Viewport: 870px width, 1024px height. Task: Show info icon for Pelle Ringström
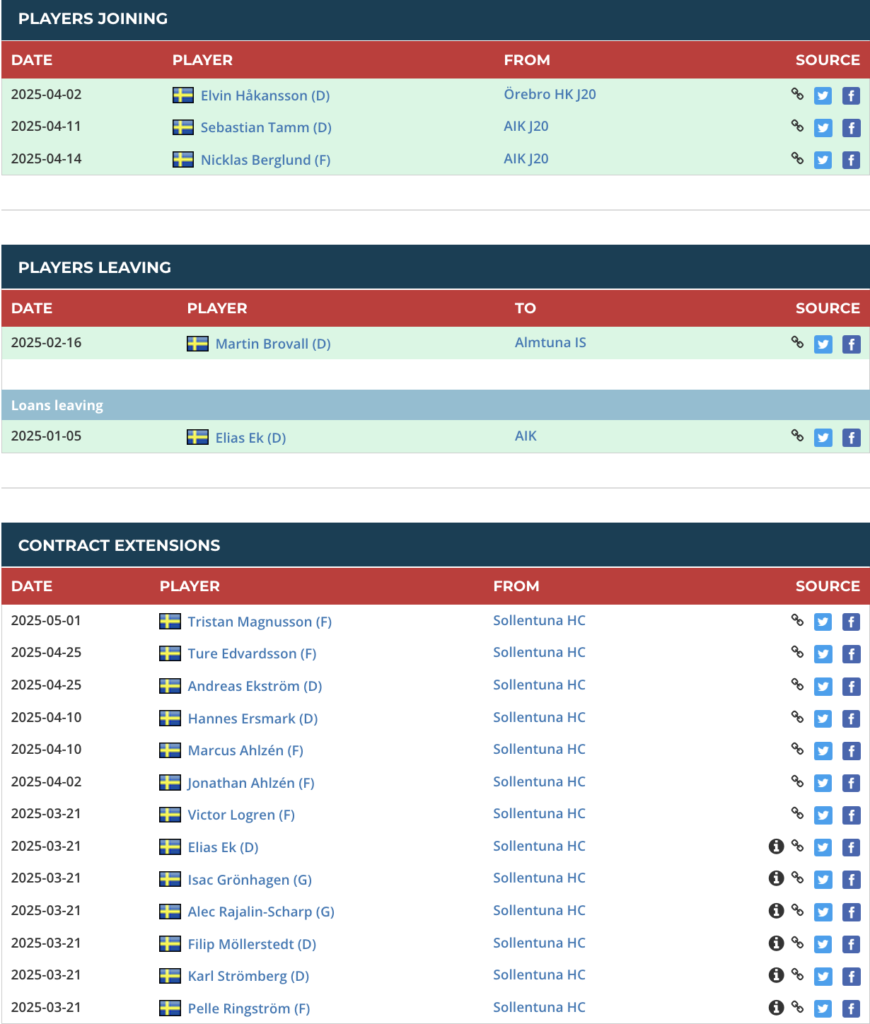[x=776, y=1007]
